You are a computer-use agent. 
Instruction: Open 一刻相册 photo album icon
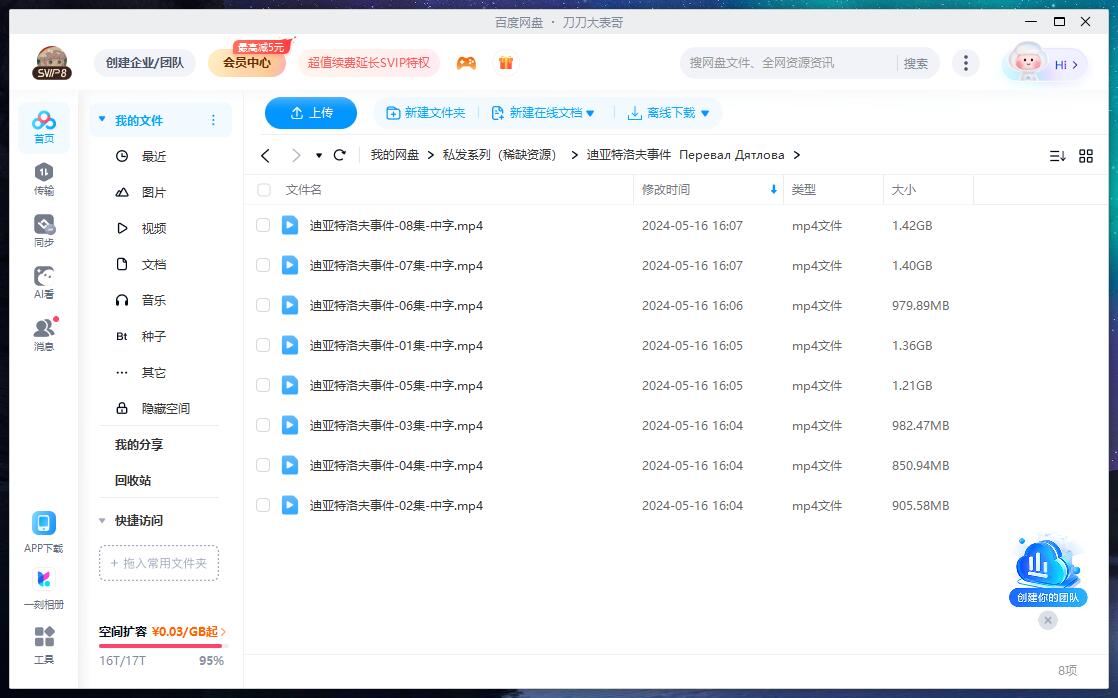[43, 585]
